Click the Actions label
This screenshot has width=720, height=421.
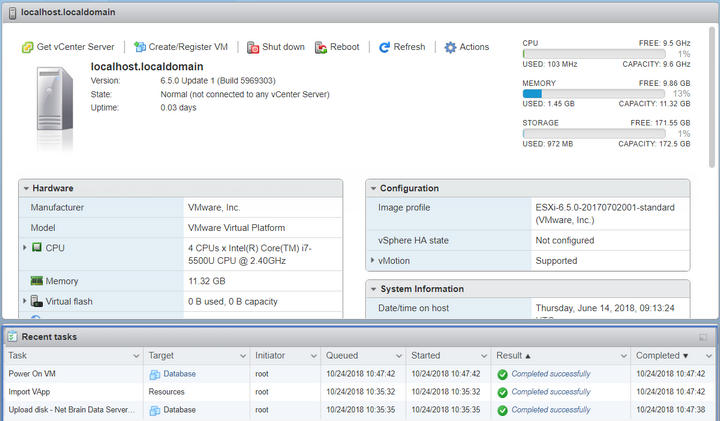coord(474,47)
